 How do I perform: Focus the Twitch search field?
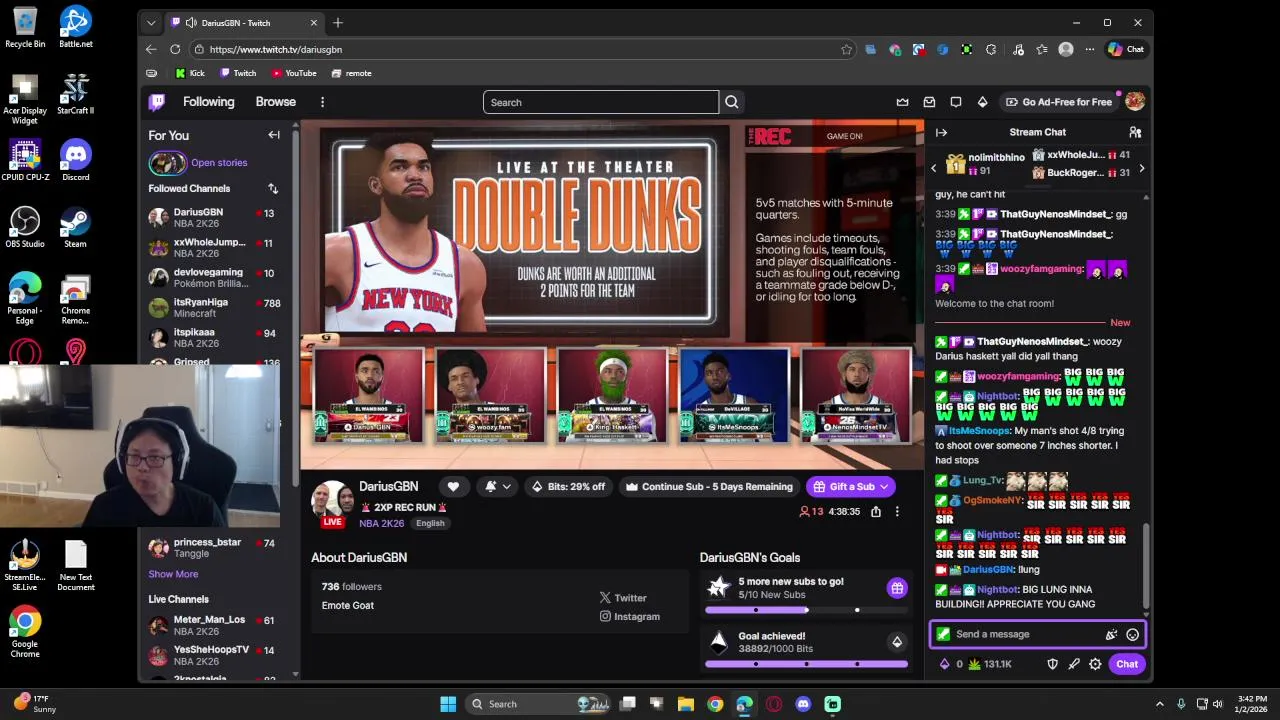pyautogui.click(x=601, y=102)
